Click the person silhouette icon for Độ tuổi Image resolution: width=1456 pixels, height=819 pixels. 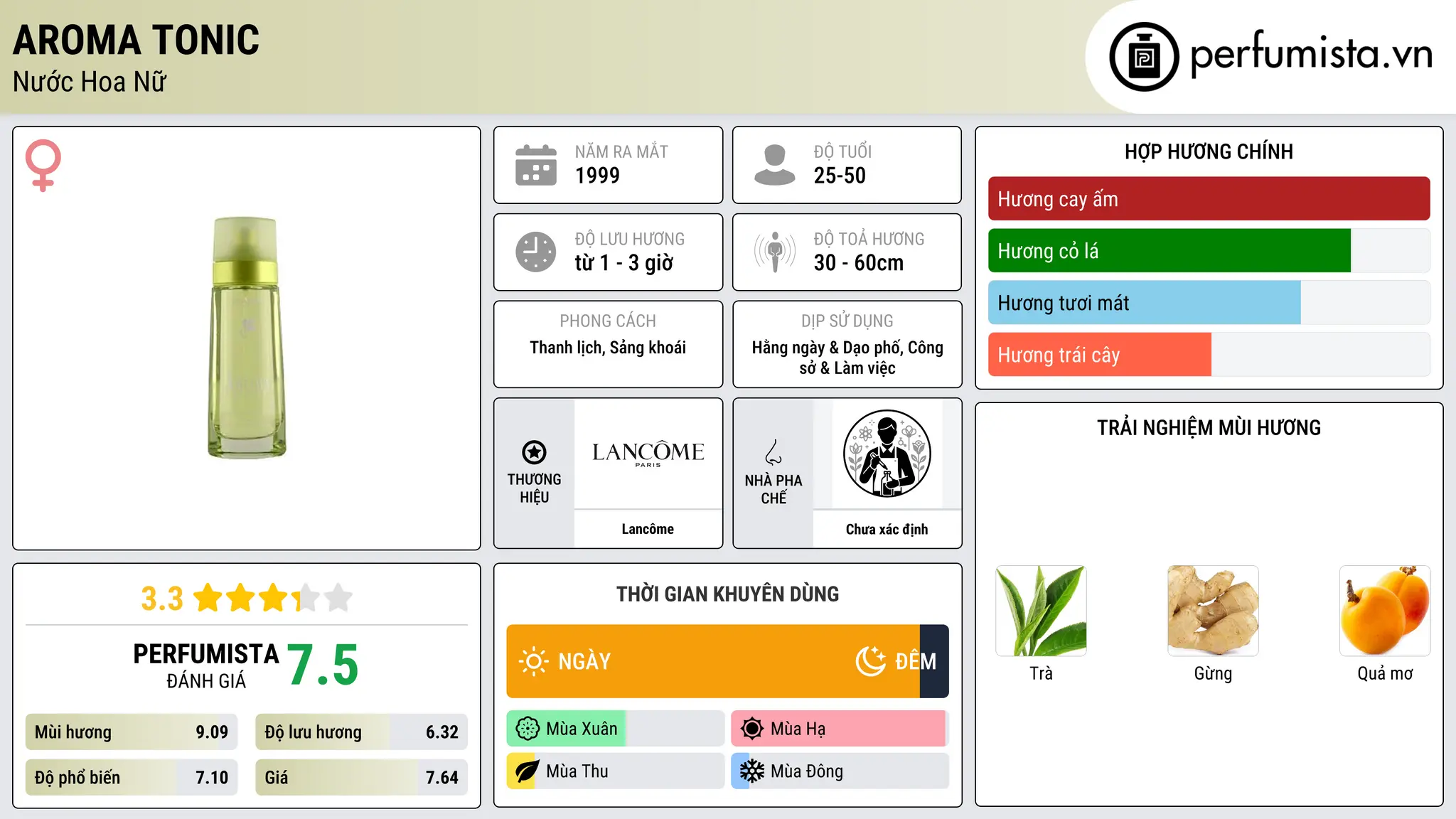coord(774,165)
